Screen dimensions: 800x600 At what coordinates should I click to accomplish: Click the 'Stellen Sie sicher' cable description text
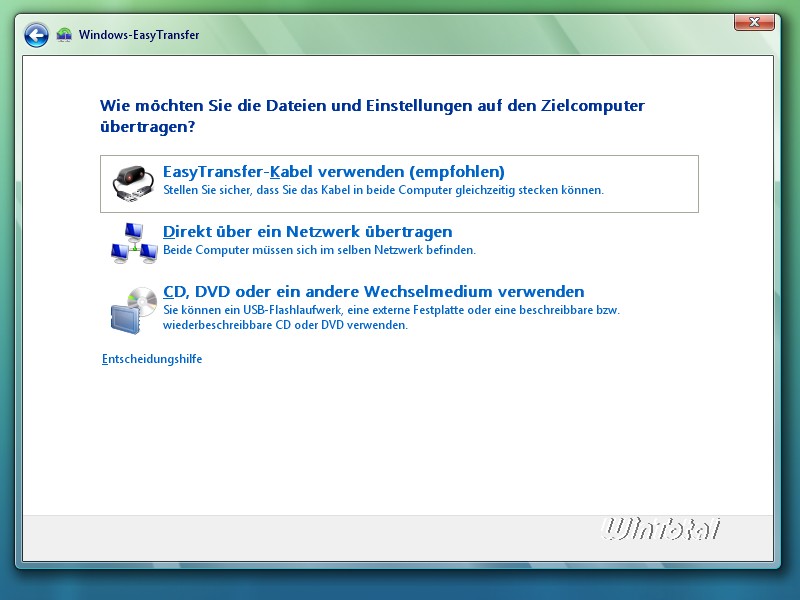(x=383, y=190)
